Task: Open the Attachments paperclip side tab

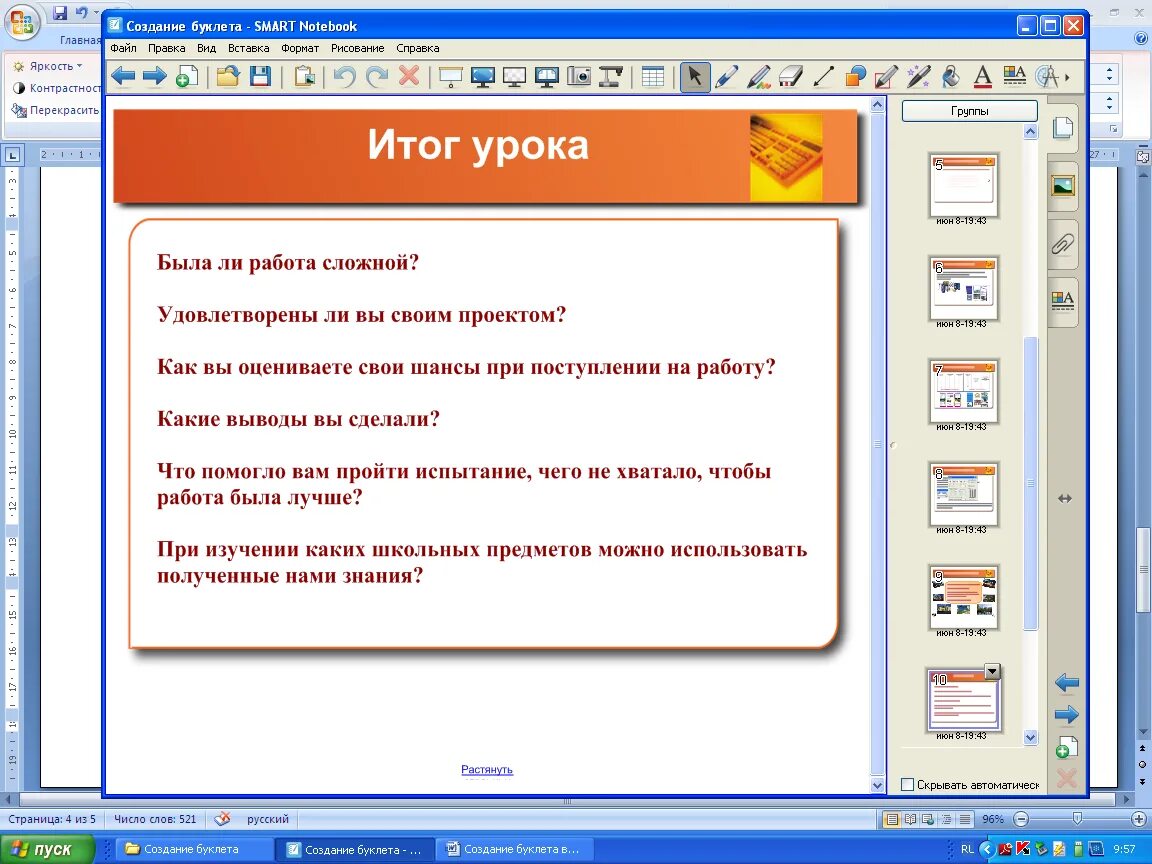Action: [1063, 244]
